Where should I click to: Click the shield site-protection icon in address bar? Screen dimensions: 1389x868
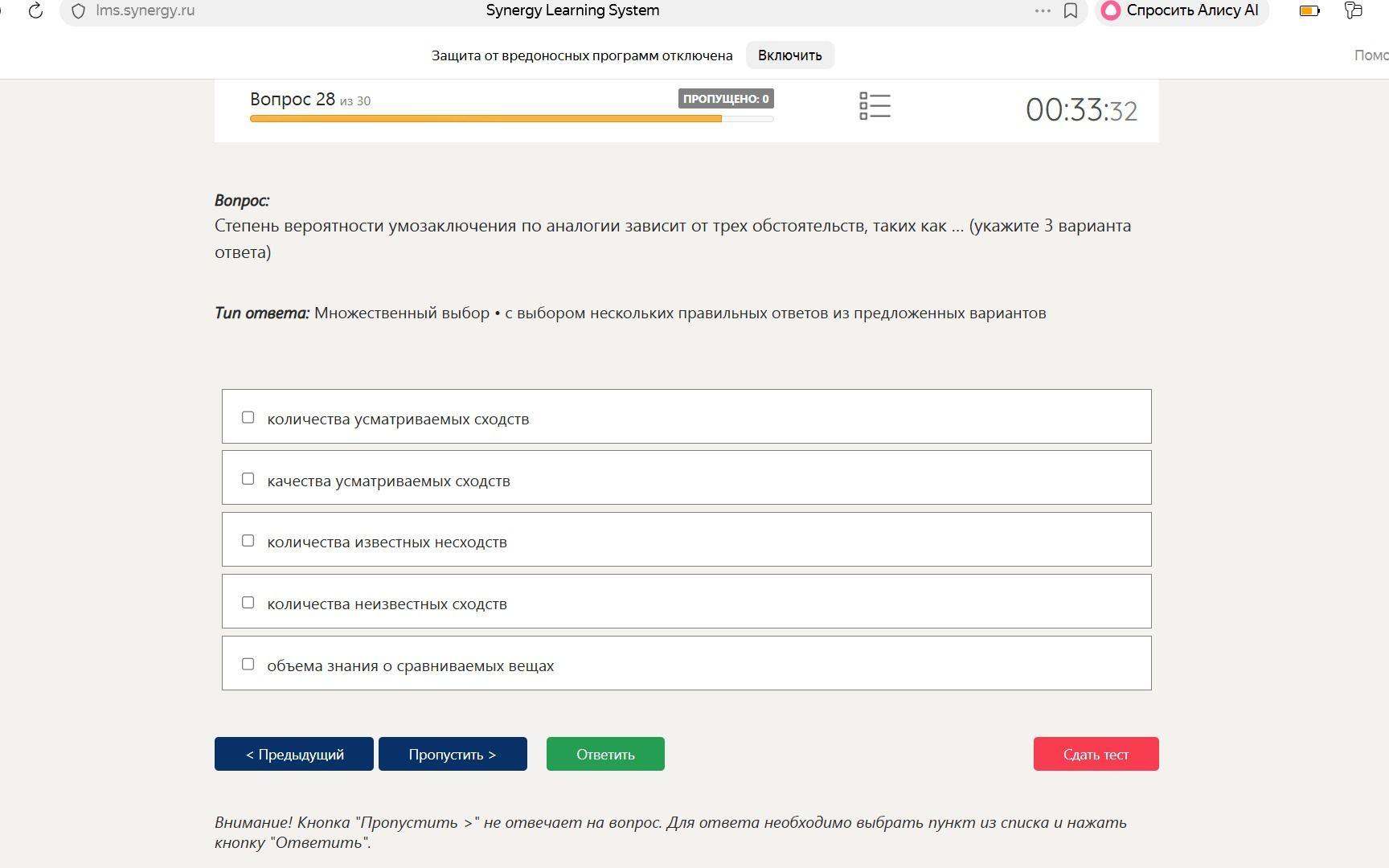78,11
